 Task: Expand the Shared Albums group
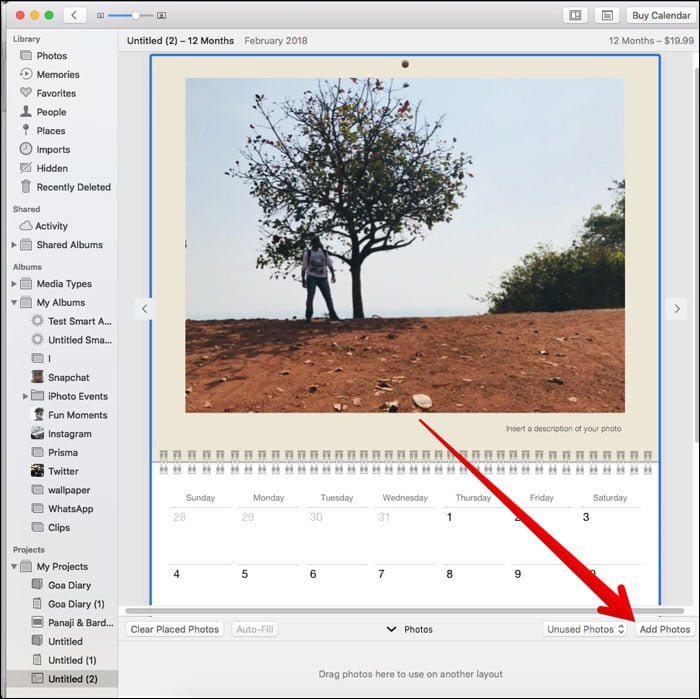(14, 245)
